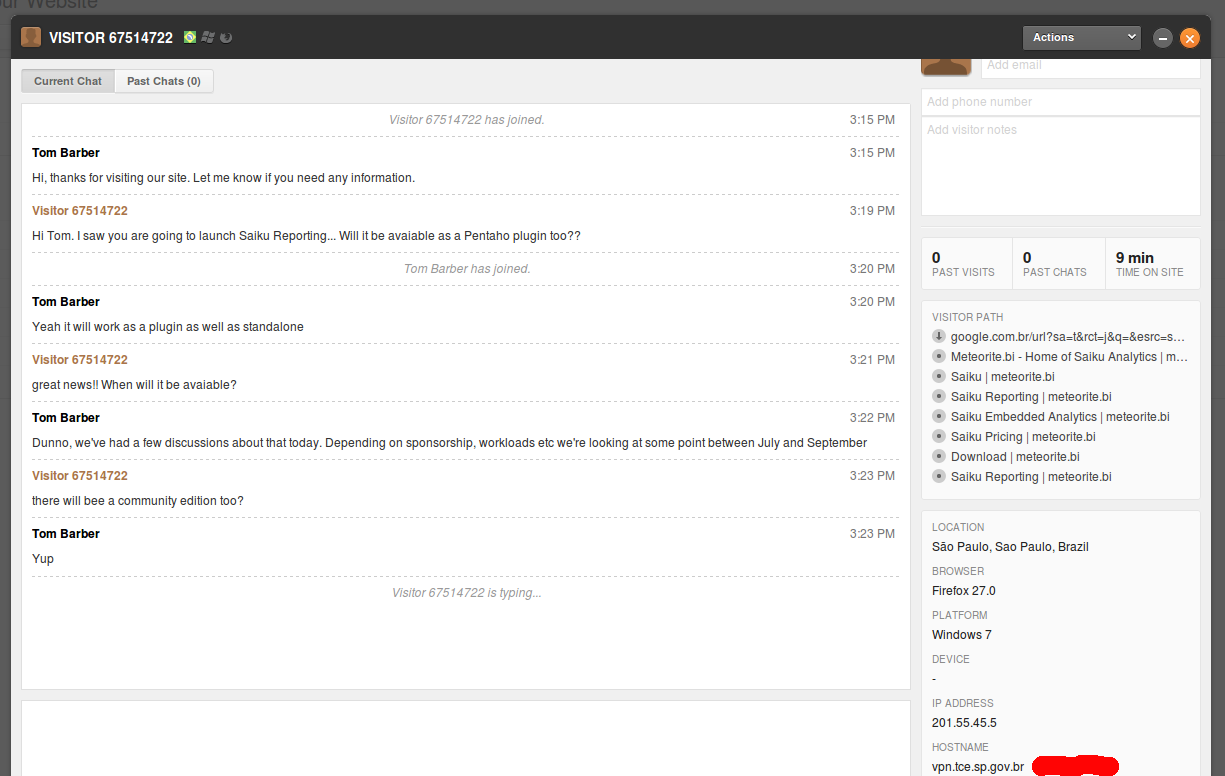The width and height of the screenshot is (1225, 776).
Task: Click 'Tom Barber has joined.' notice
Action: pos(467,269)
